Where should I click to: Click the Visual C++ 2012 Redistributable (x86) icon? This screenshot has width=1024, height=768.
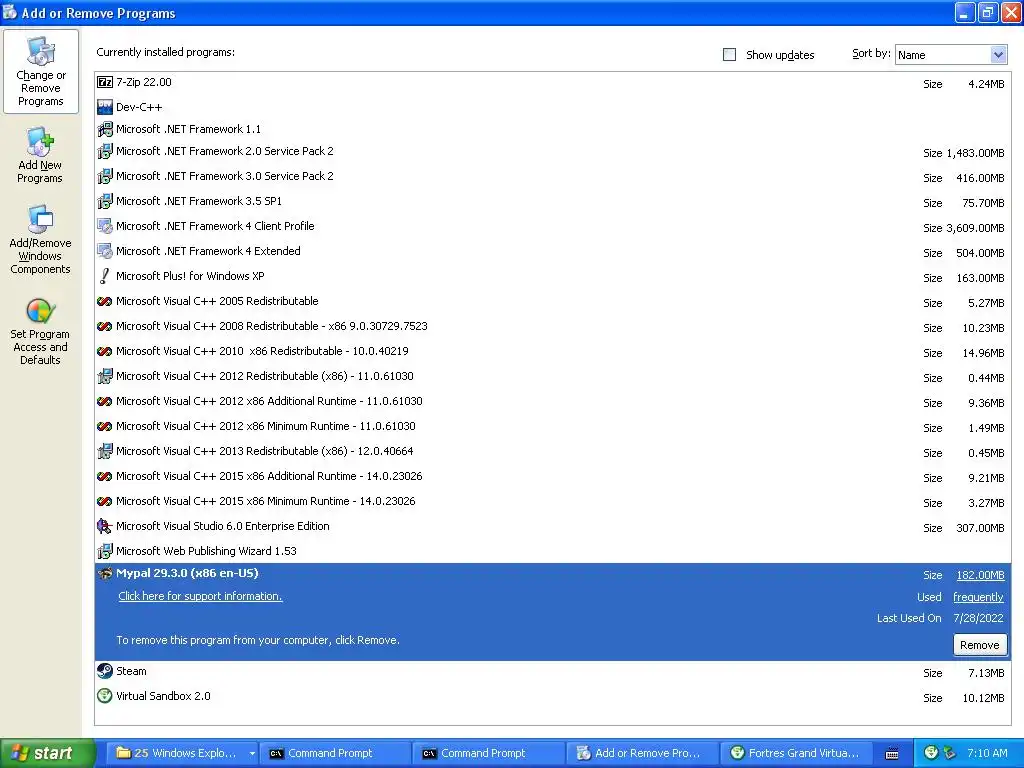point(104,376)
